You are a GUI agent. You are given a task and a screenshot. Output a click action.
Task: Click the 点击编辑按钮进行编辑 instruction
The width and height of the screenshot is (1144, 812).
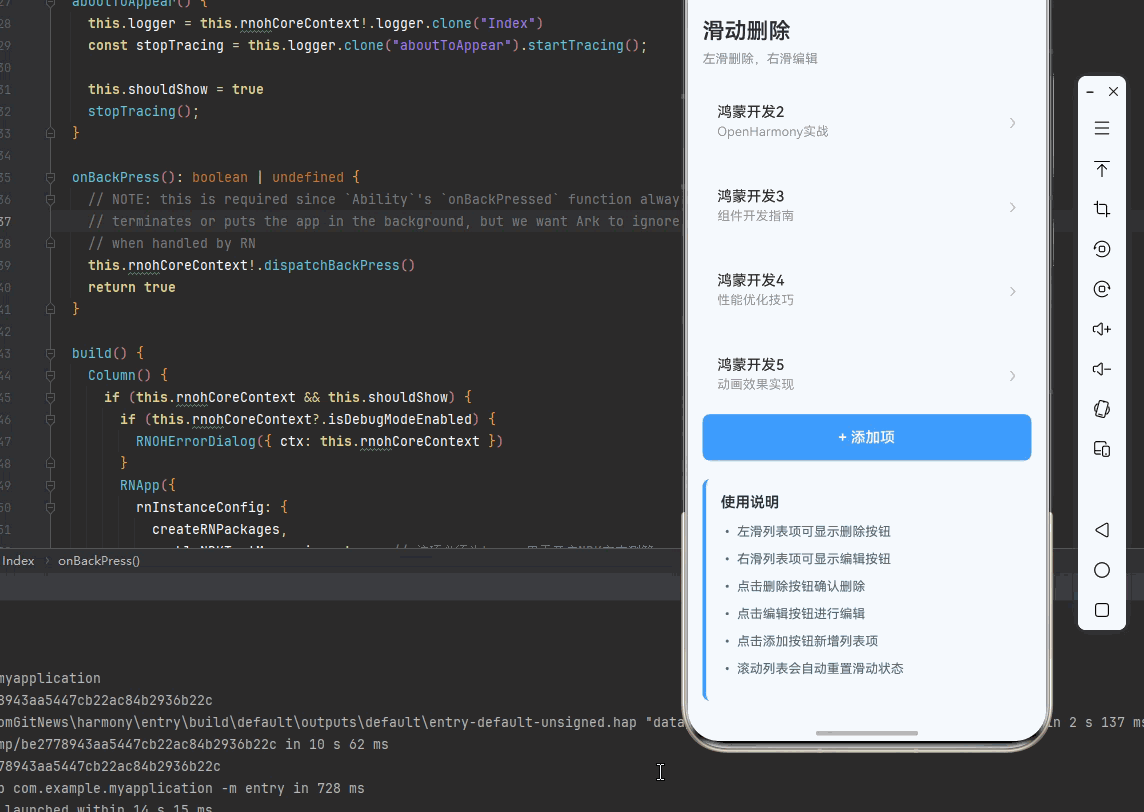[800, 614]
